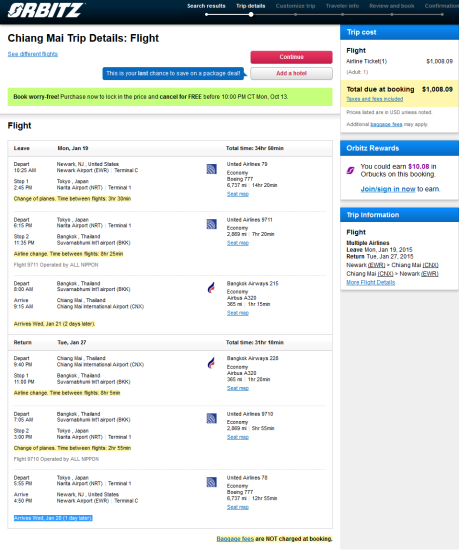Open More Flight Details link
459x550 pixels.
pyautogui.click(x=371, y=282)
